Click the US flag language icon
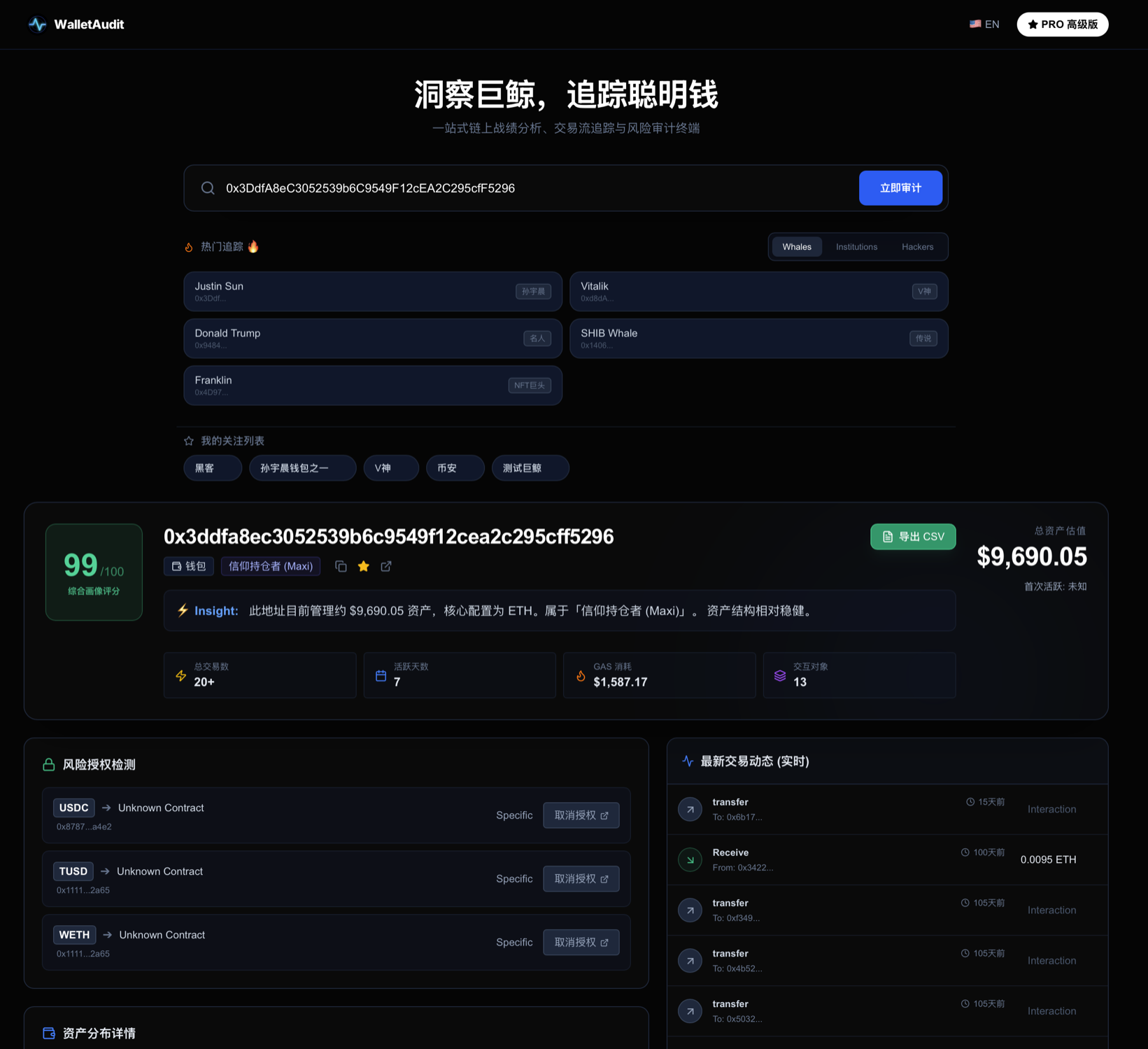1148x1049 pixels. pos(975,24)
